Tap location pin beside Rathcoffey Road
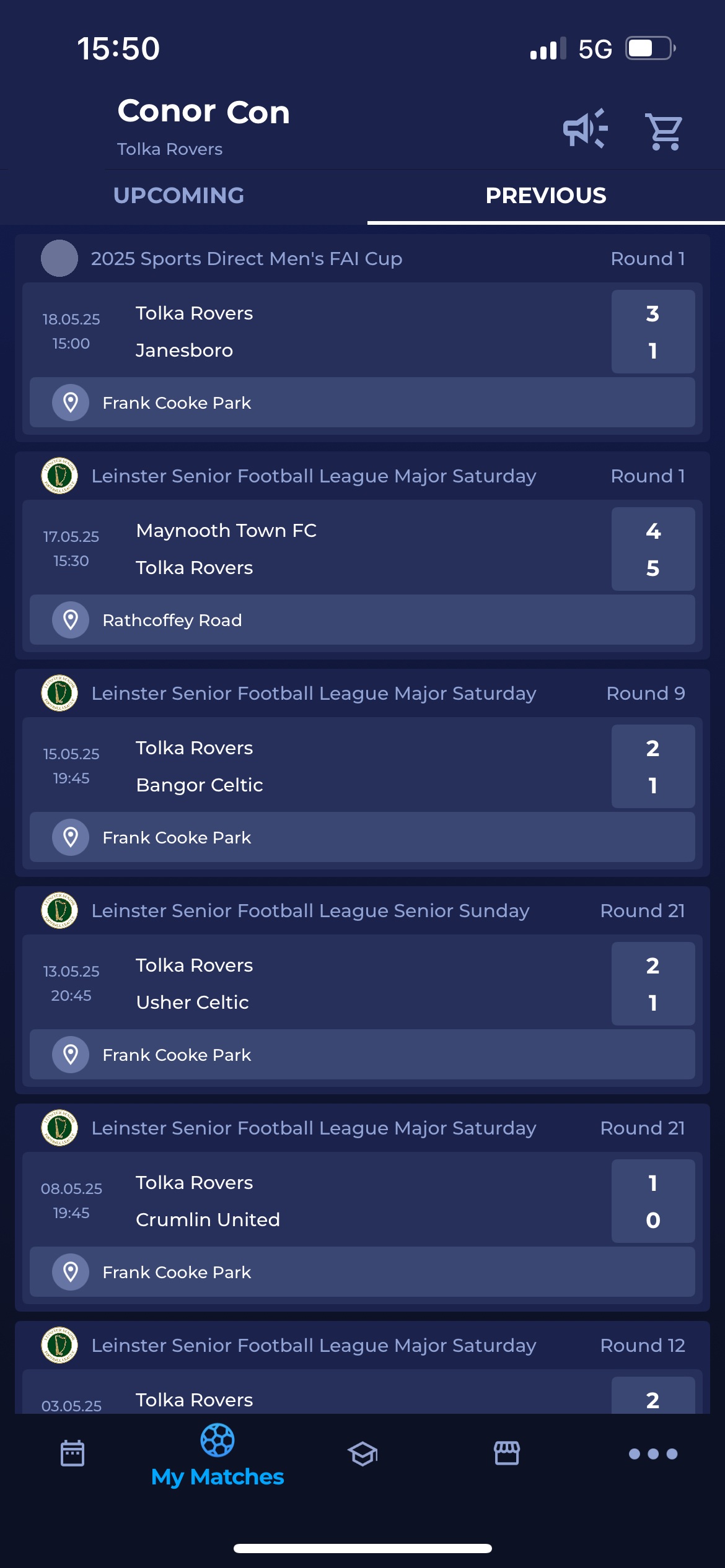The height and width of the screenshot is (1568, 725). tap(71, 620)
